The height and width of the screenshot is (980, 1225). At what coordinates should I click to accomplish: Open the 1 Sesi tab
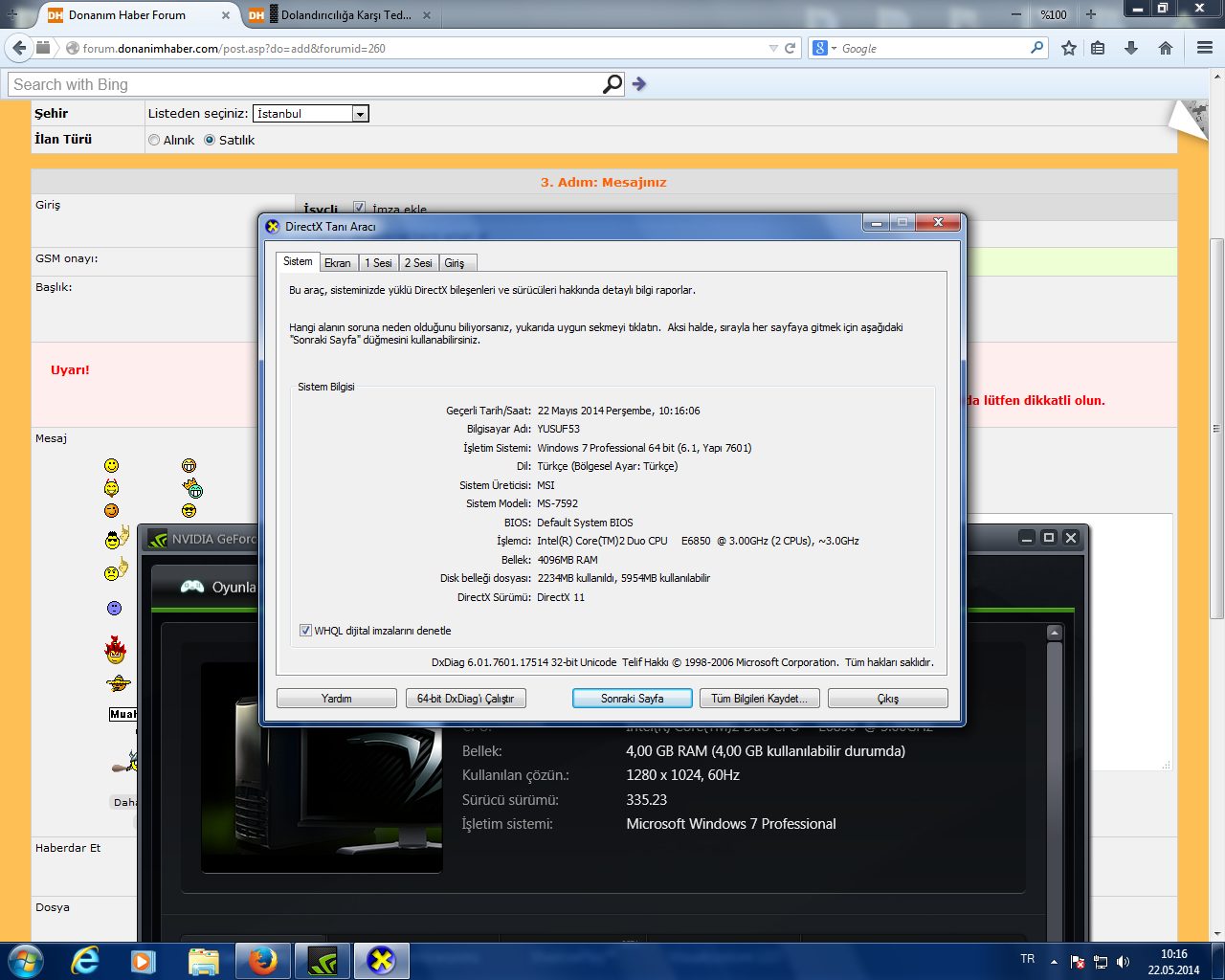tap(378, 263)
